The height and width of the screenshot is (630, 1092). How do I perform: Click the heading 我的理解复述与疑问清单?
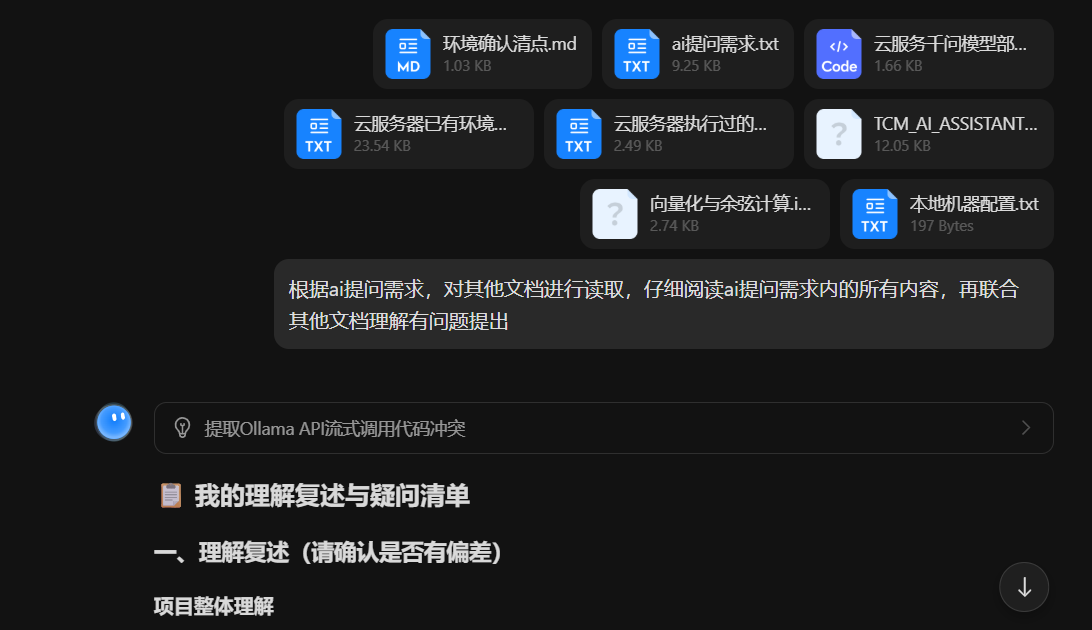coord(332,496)
